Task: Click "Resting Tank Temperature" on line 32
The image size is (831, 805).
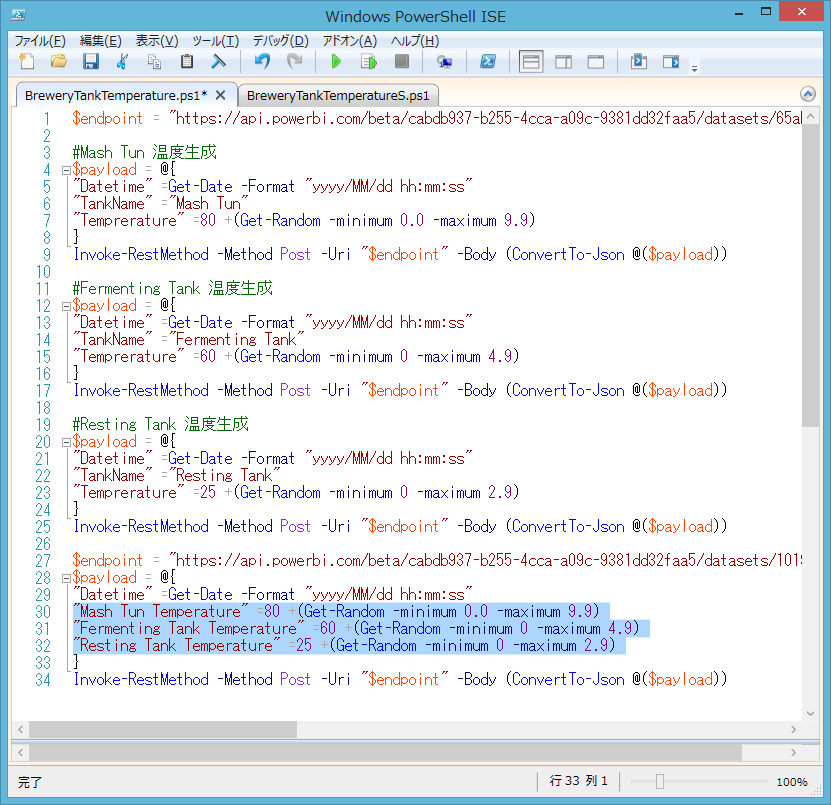Action: (x=177, y=645)
